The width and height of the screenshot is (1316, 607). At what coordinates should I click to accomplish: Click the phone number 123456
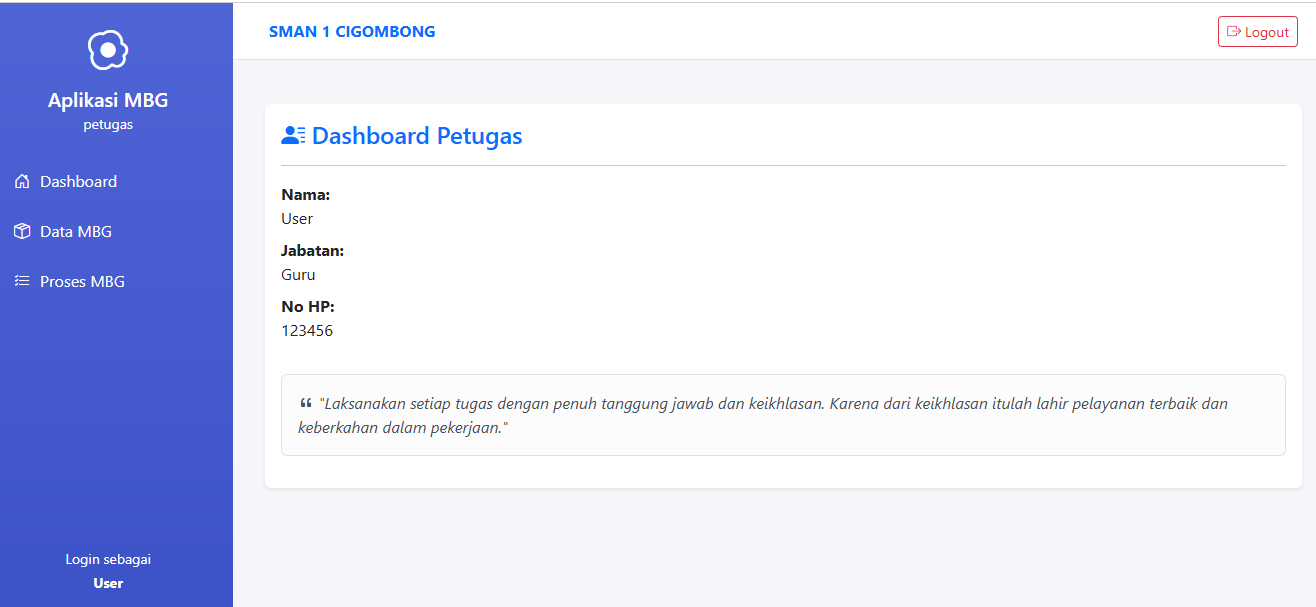(x=307, y=331)
